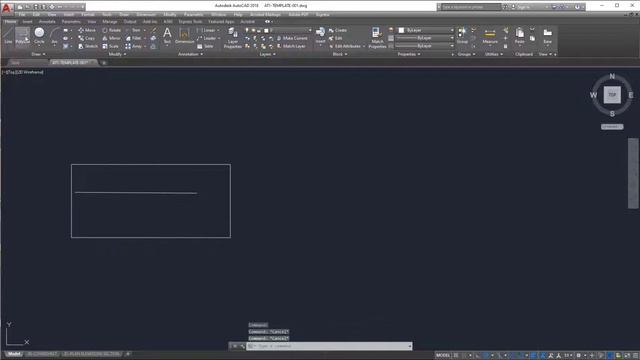
Task: Open linetype ByLayer dropdown
Action: [x=424, y=46]
